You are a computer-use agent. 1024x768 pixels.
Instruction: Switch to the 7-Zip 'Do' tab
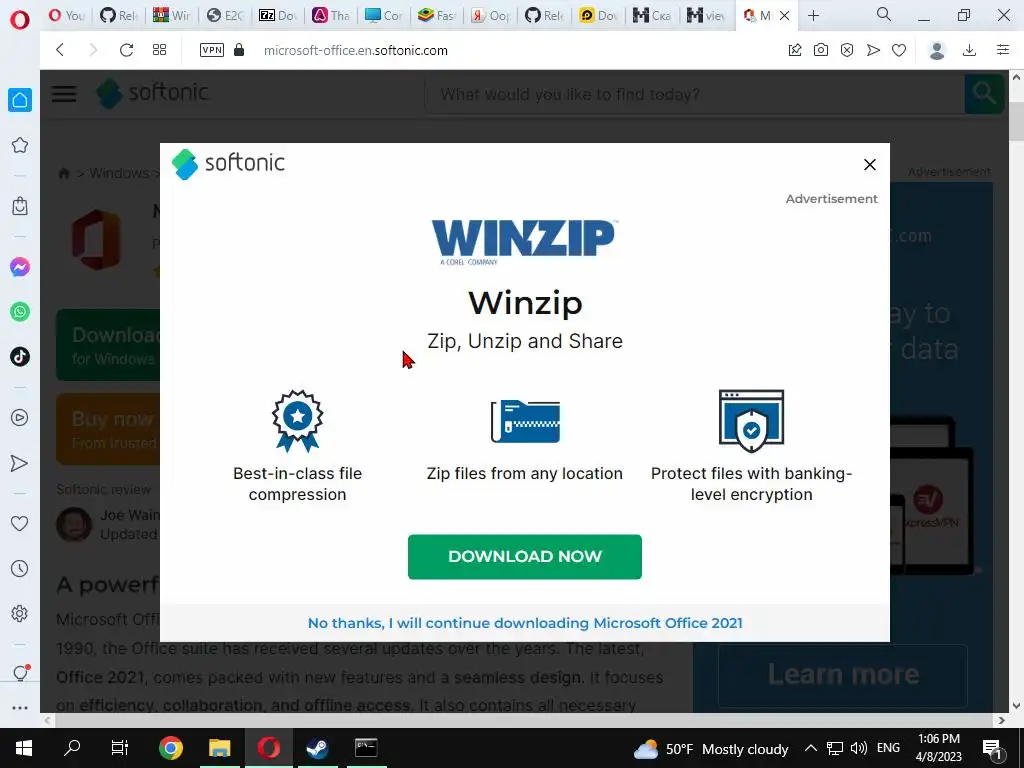coord(277,16)
